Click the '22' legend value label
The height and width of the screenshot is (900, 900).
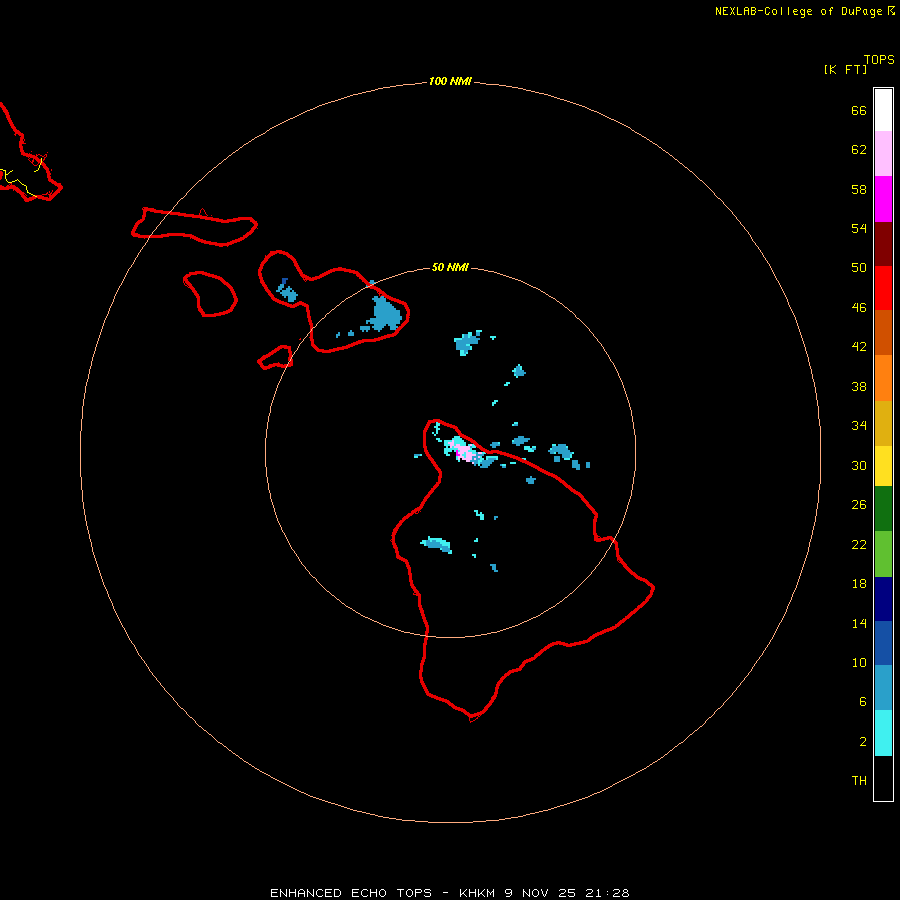coord(859,545)
